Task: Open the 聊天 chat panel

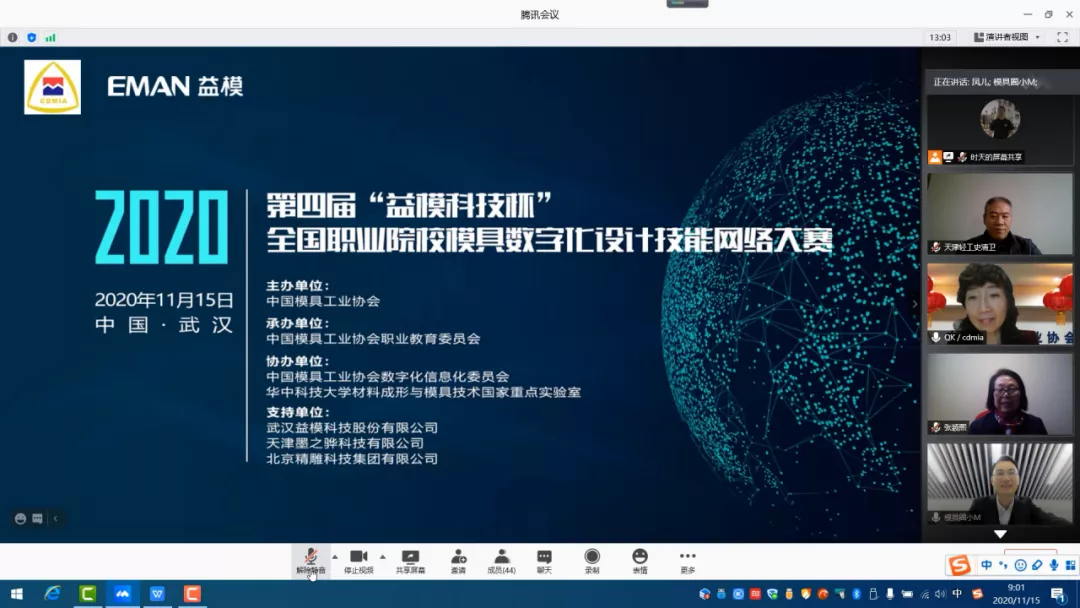Action: [544, 561]
